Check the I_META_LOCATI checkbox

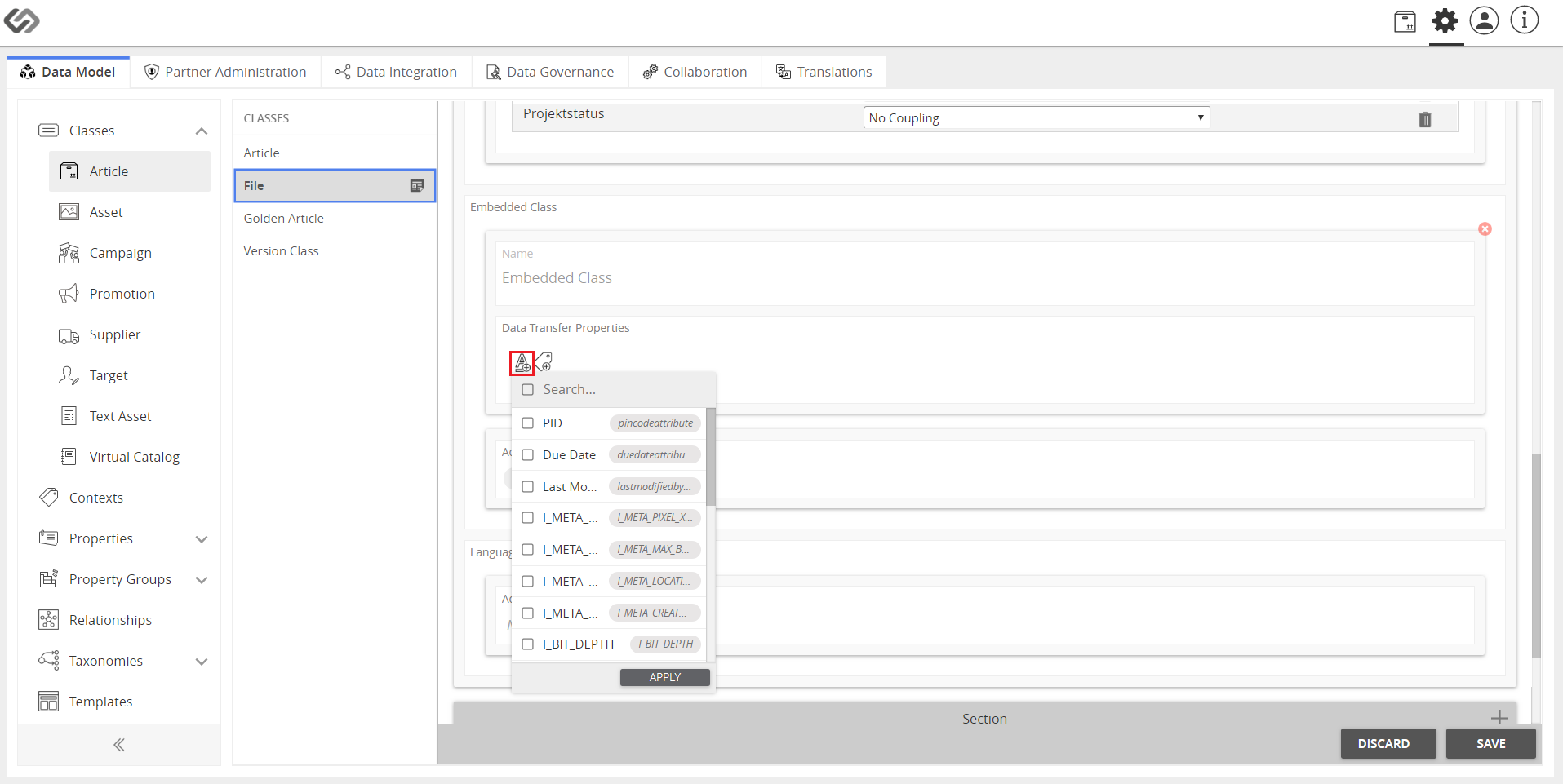coord(528,582)
